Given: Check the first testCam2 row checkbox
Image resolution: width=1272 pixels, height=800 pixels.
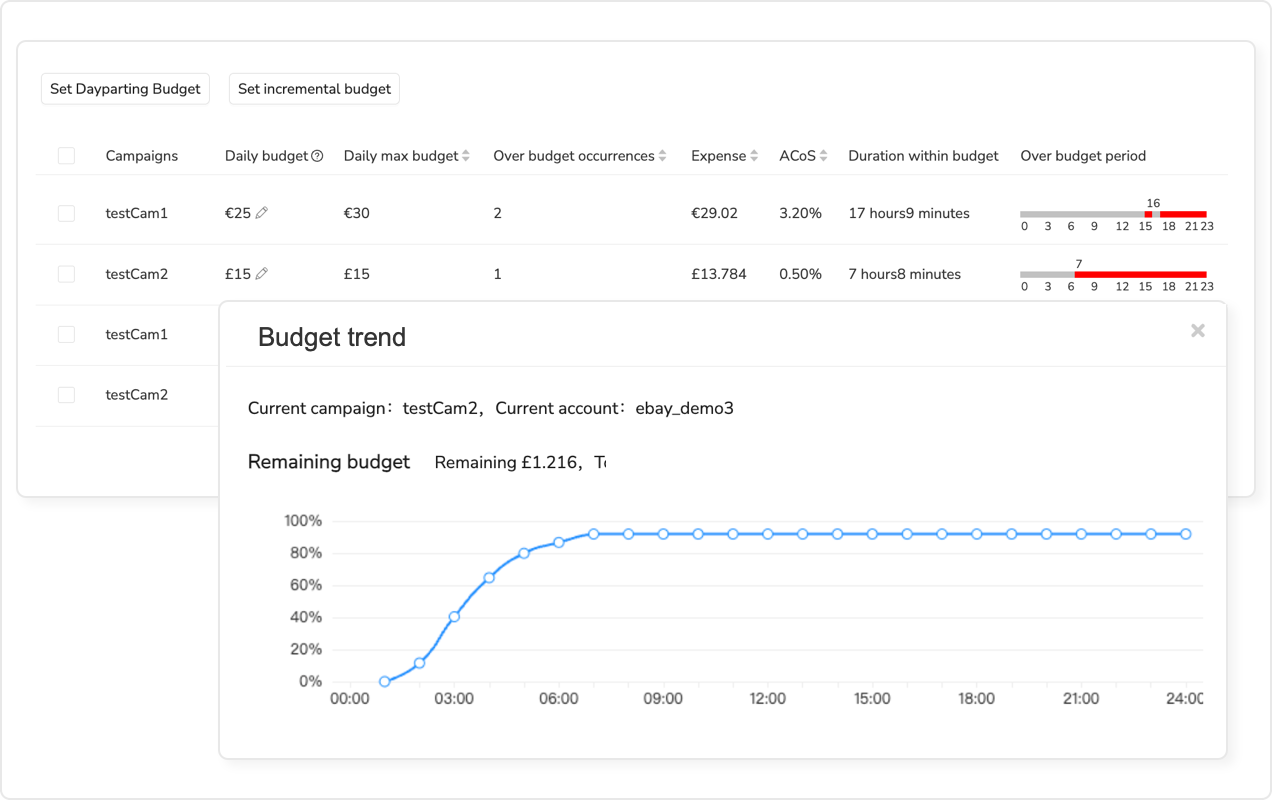Looking at the screenshot, I should click(66, 273).
